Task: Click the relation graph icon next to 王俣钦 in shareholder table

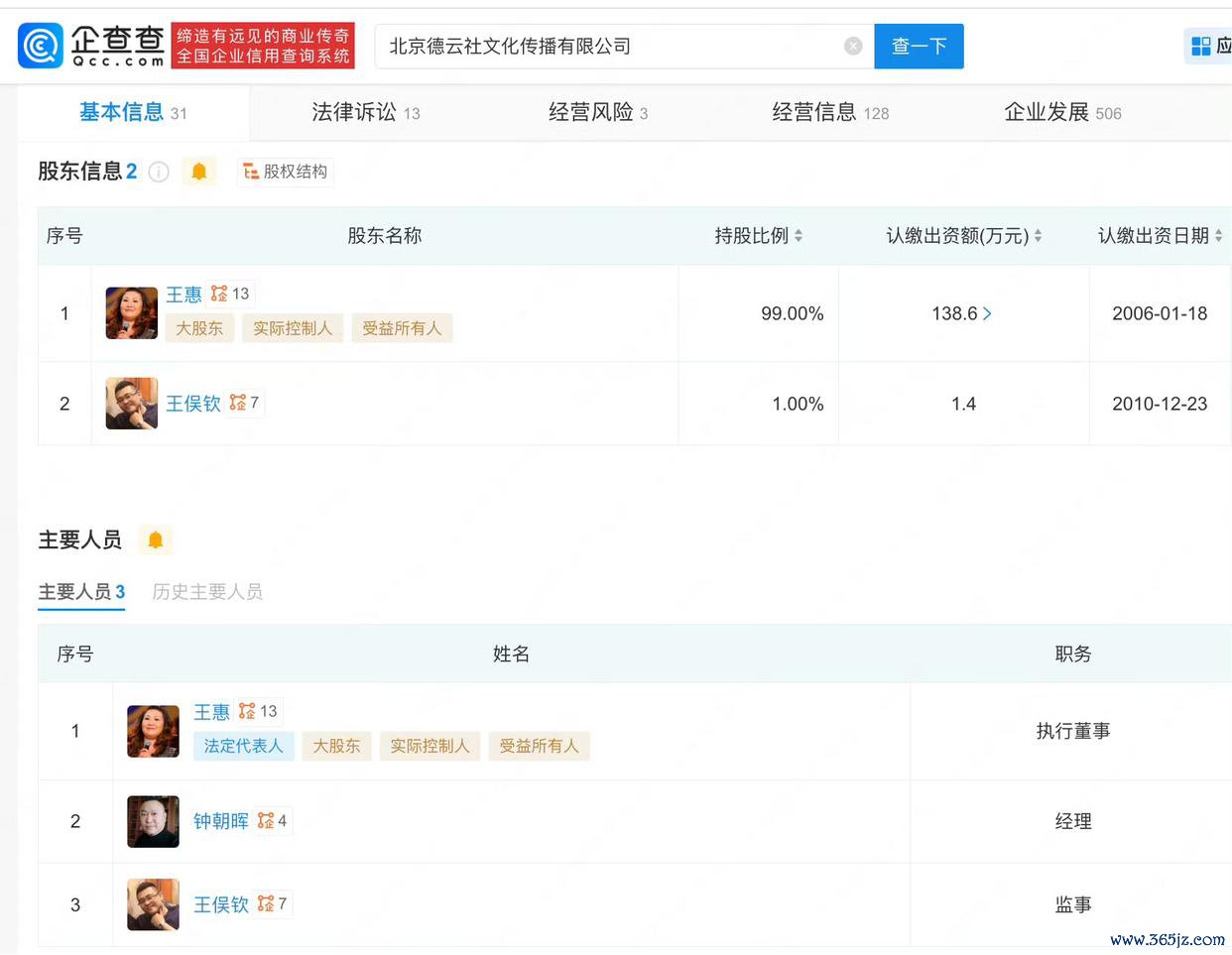Action: 238,403
